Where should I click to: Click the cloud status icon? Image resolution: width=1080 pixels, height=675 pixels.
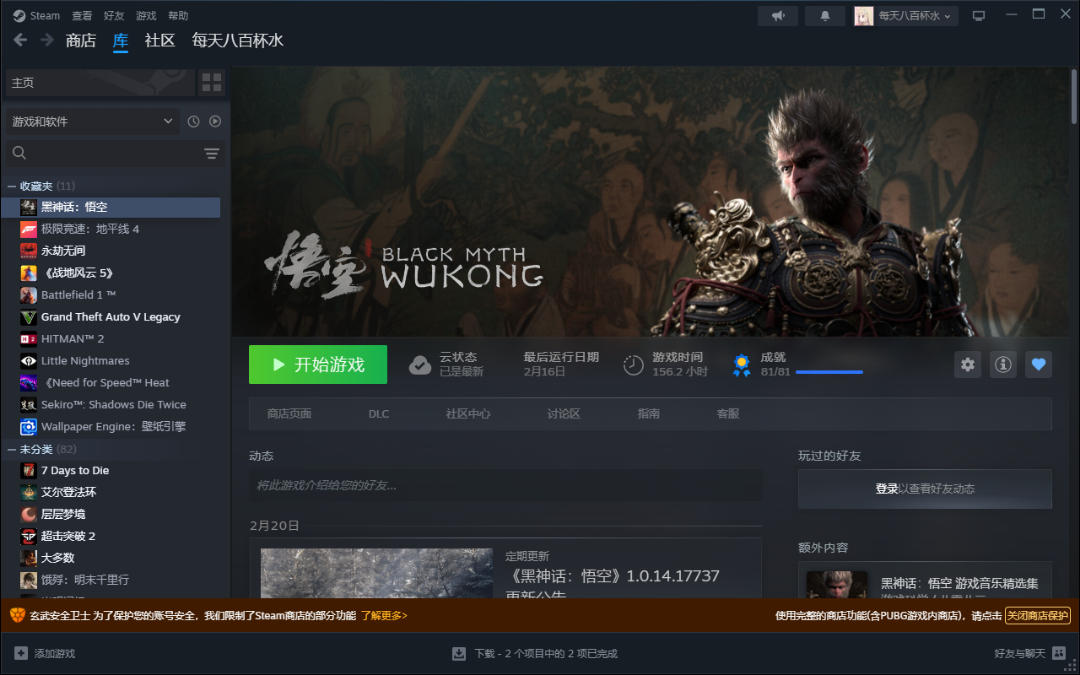click(420, 365)
